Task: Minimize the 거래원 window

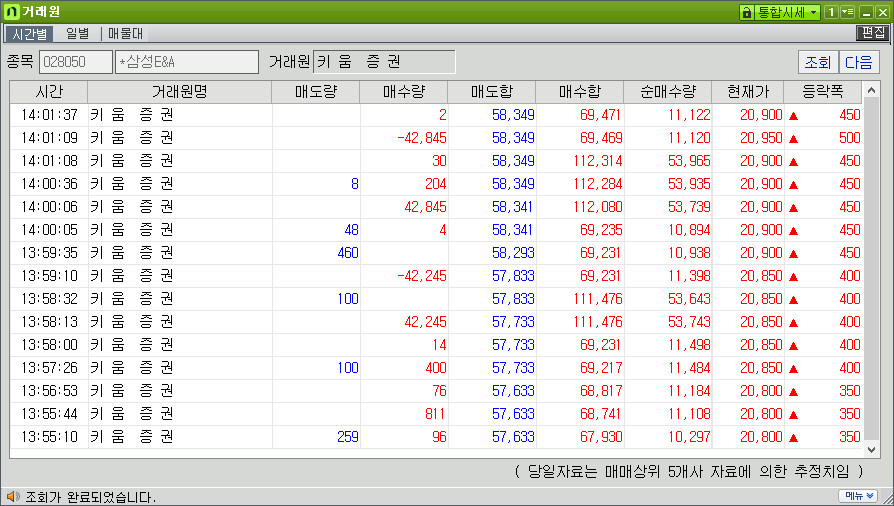Action: [866, 12]
